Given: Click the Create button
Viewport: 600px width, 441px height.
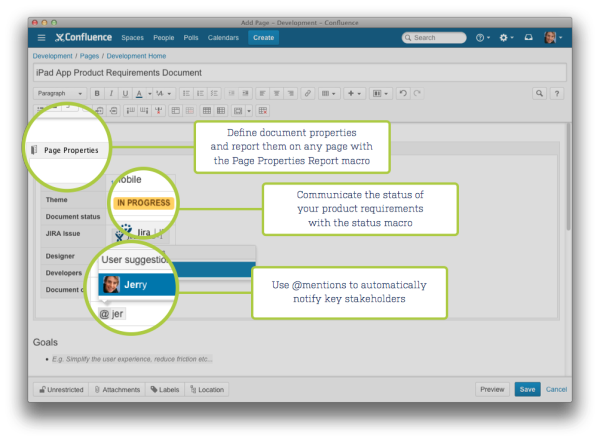Looking at the screenshot, I should [x=263, y=37].
